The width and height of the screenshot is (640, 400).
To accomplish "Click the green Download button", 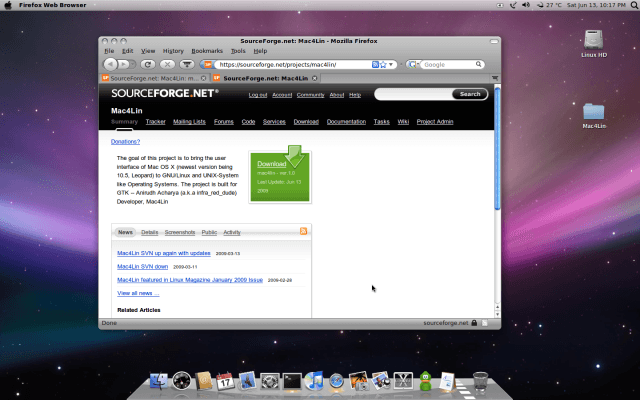I will tap(280, 175).
